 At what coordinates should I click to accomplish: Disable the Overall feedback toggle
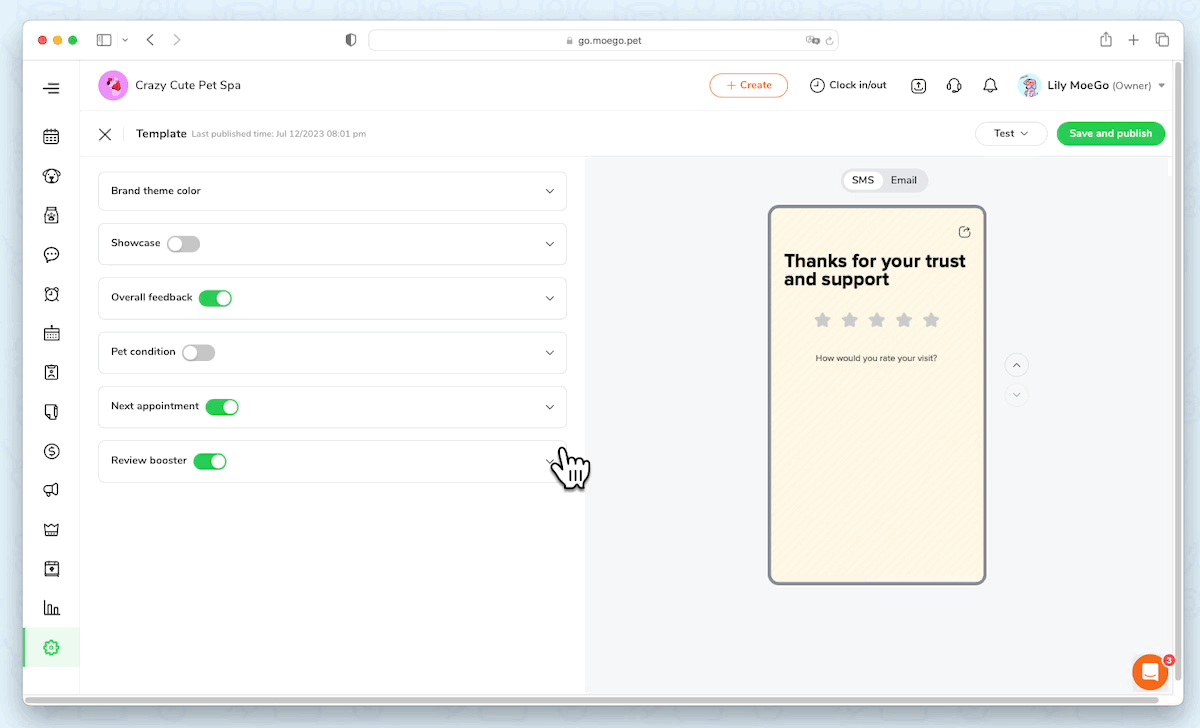[x=215, y=298]
